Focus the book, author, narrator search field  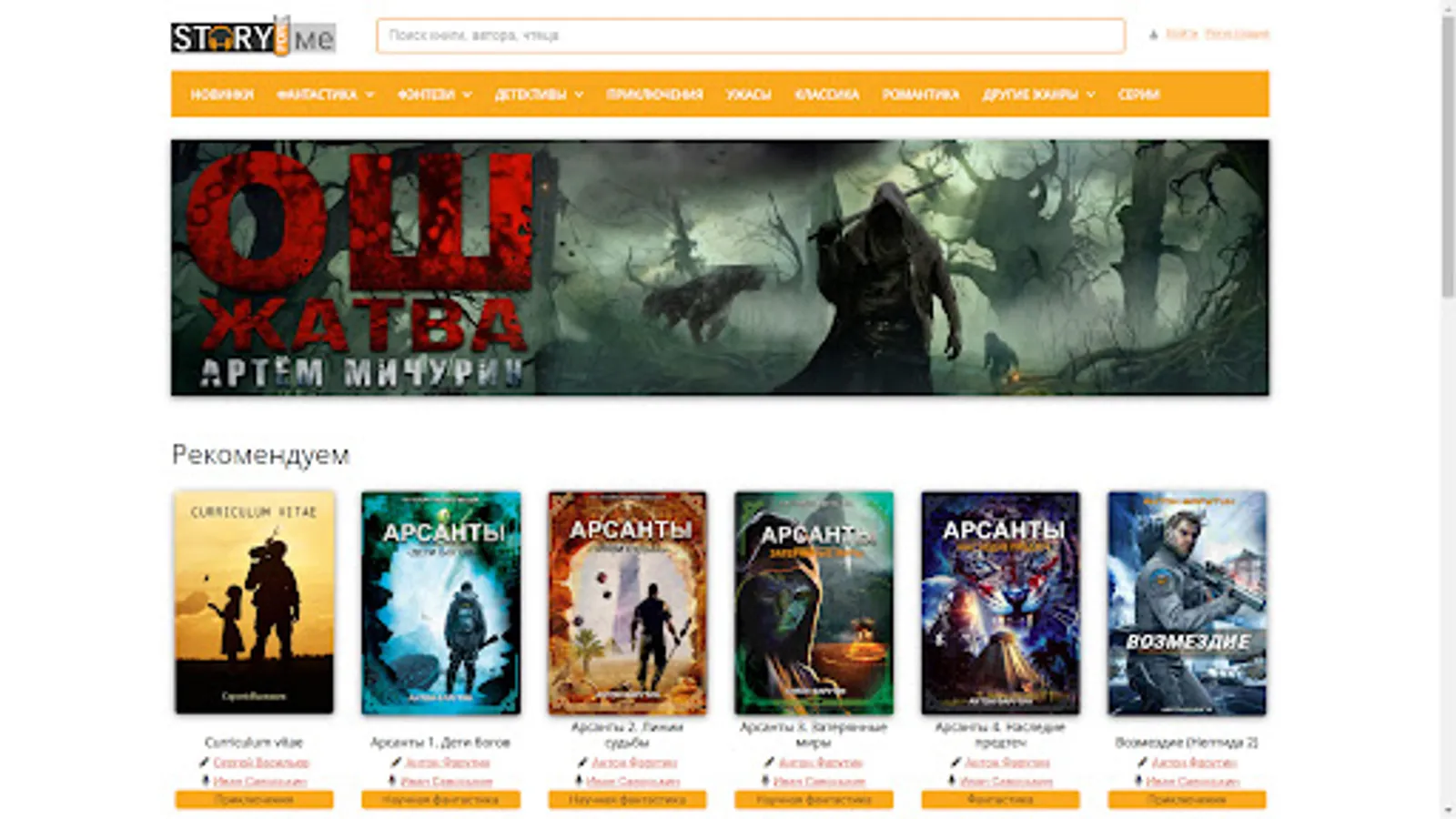pos(751,35)
